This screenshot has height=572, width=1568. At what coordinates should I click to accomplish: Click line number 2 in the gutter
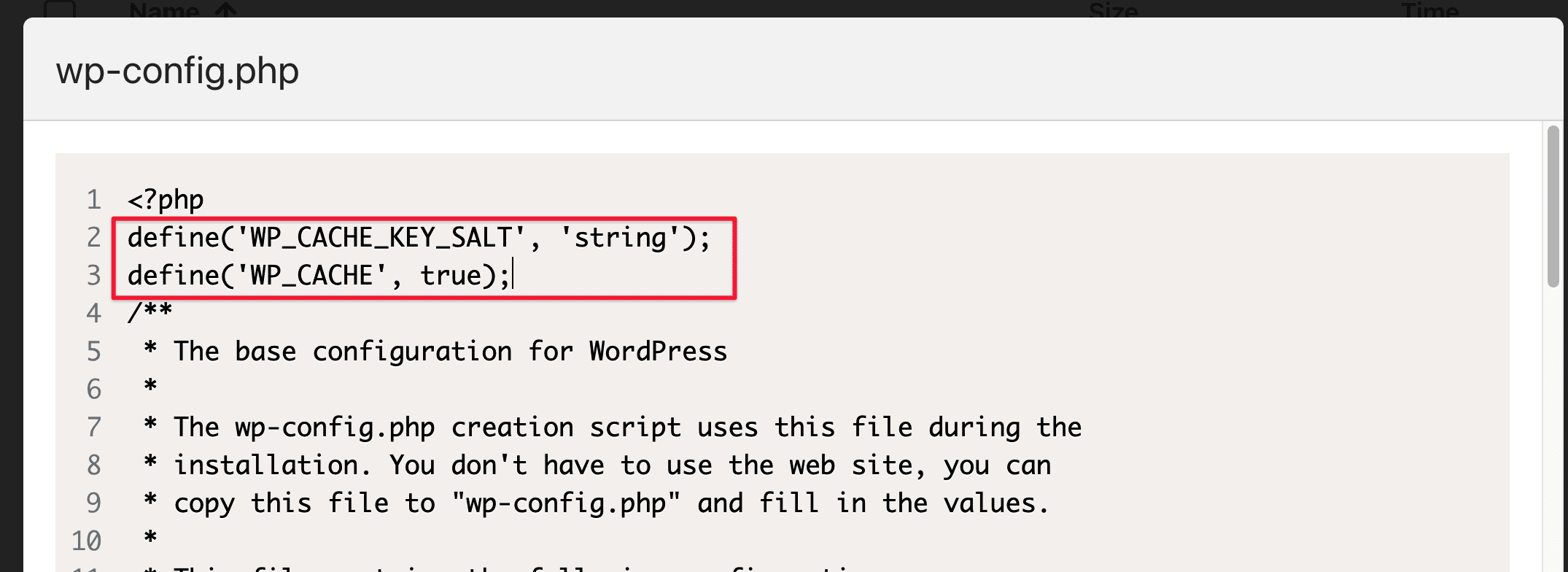[93, 238]
